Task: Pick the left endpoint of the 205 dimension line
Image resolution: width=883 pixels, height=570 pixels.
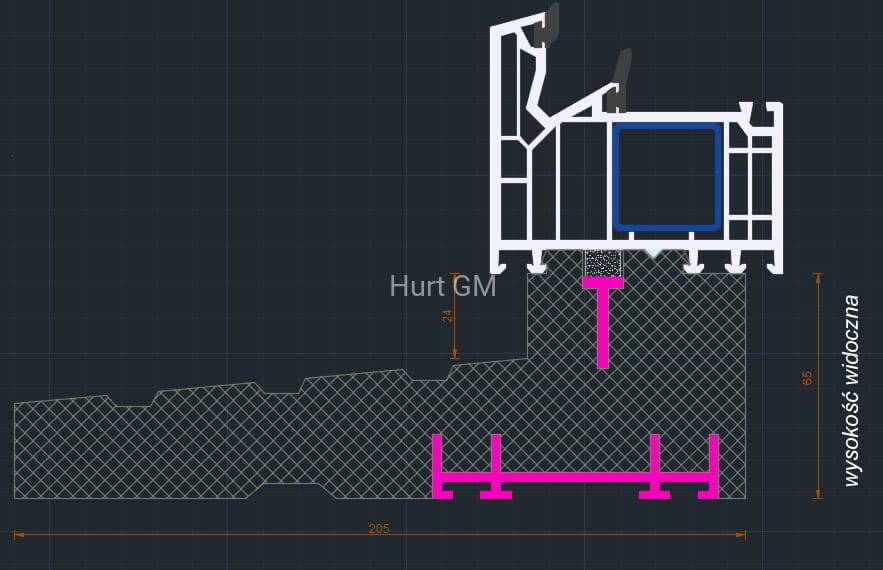Action: tap(15, 535)
